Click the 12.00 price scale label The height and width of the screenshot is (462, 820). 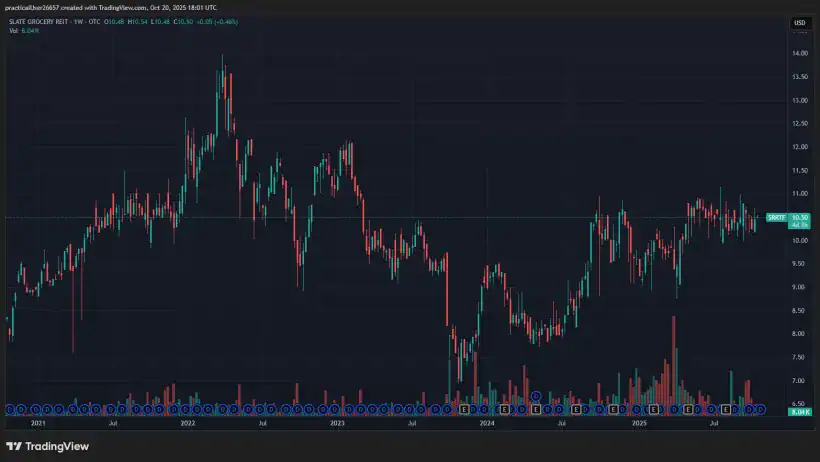point(799,147)
